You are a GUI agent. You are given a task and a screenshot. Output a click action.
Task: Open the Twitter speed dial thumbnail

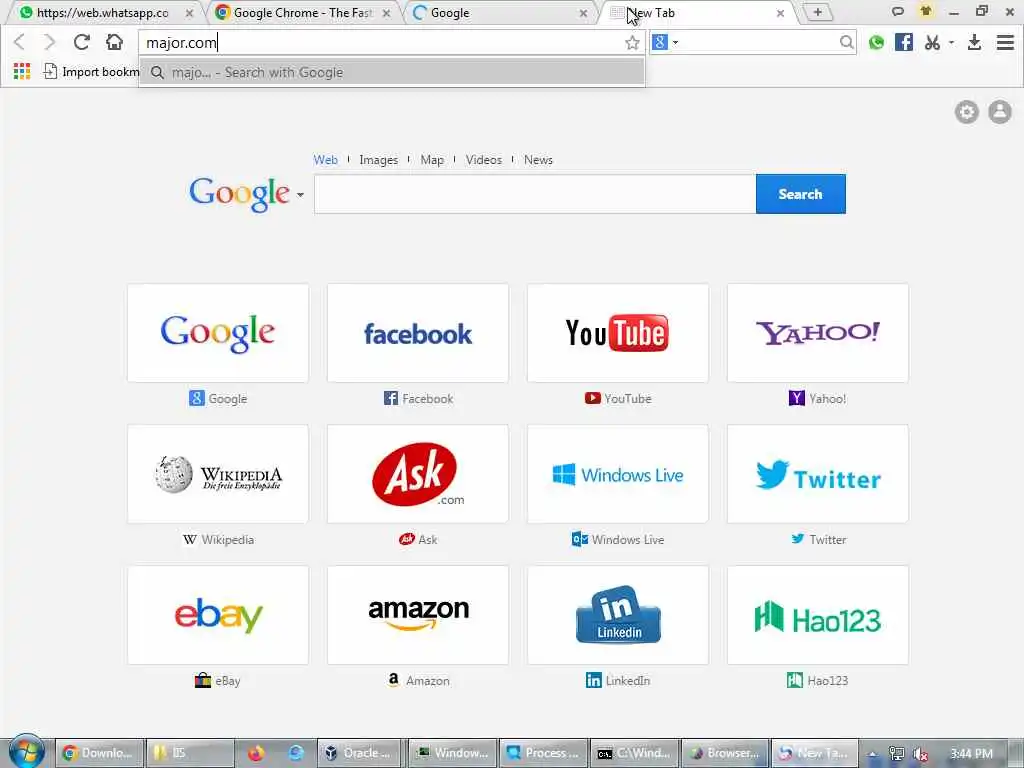point(818,474)
